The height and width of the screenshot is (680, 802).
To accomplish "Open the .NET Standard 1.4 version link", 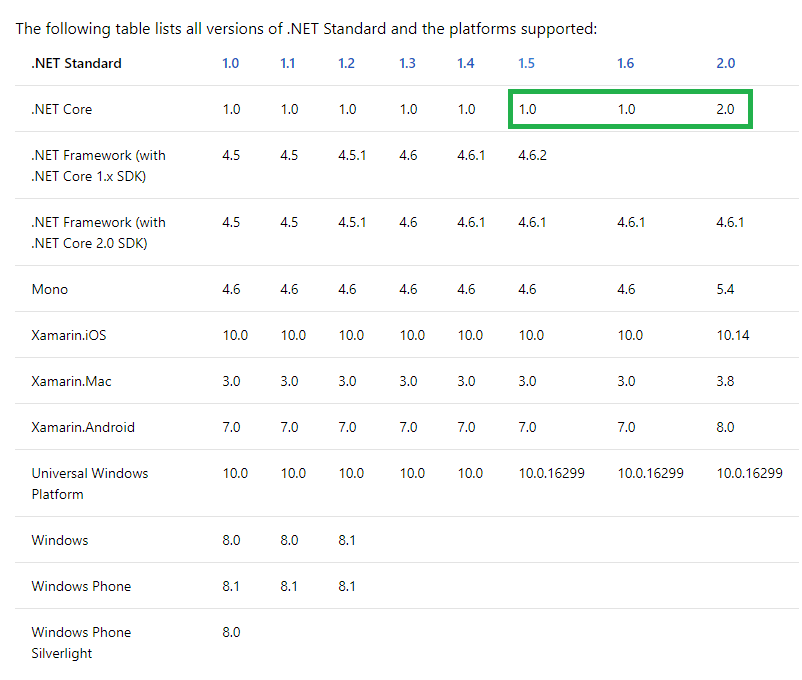I will (x=465, y=63).
